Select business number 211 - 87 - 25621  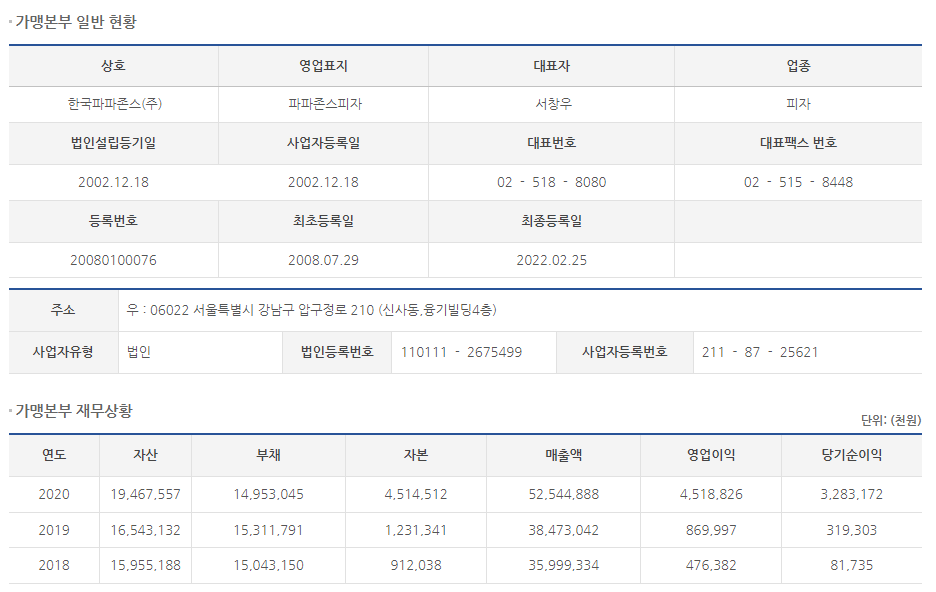tap(760, 352)
